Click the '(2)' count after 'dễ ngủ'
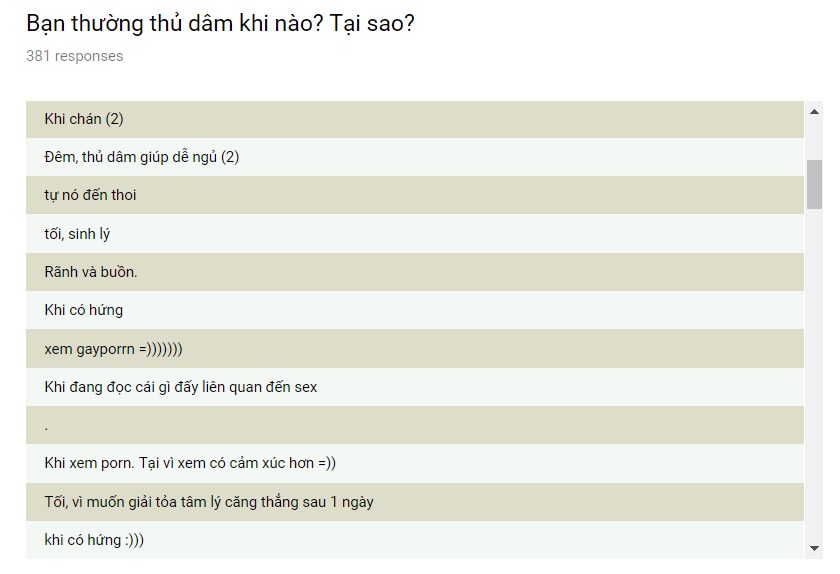 (230, 157)
